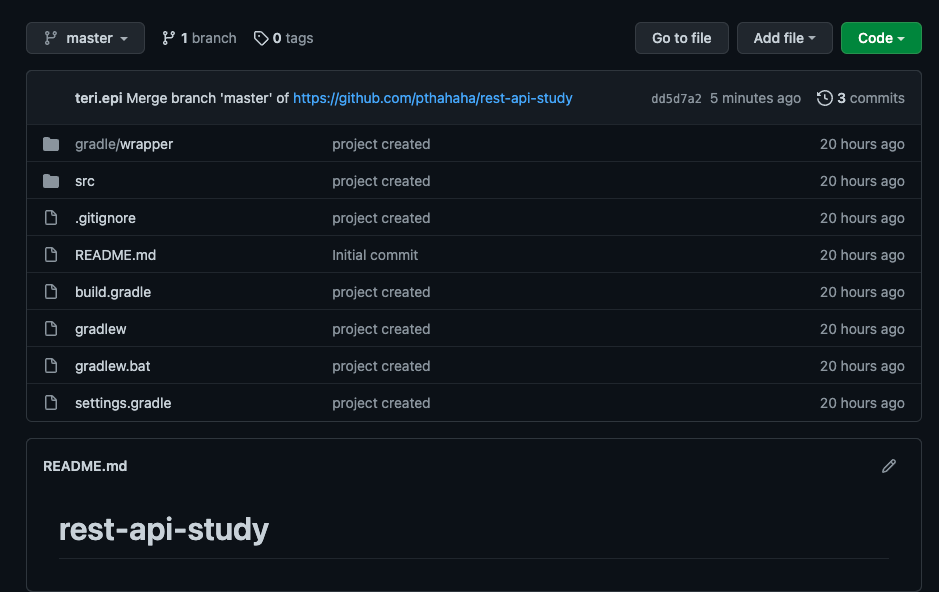
Task: Click 20 hours ago on the src row
Action: pyautogui.click(x=862, y=181)
